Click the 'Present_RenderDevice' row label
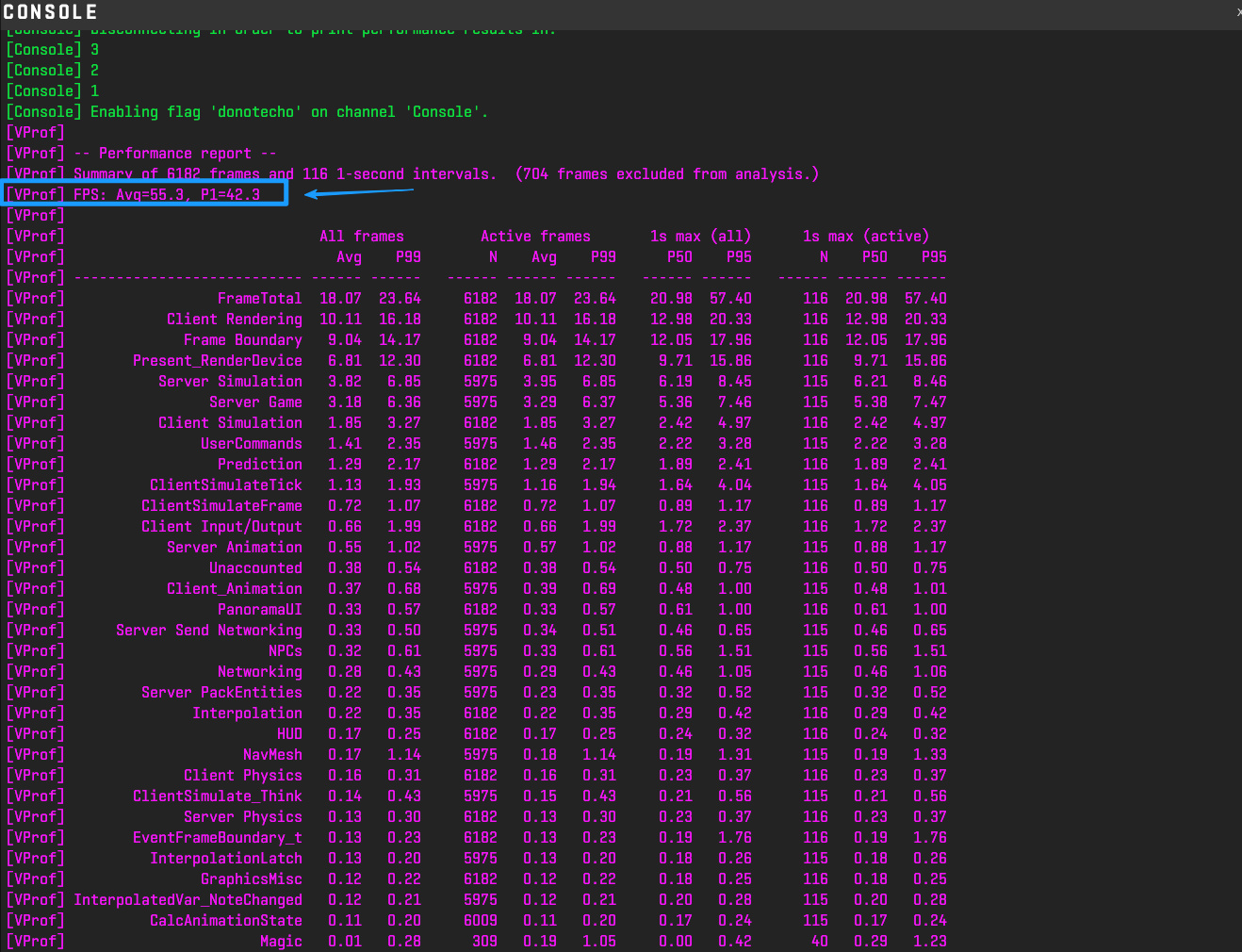This screenshot has height=952, width=1242. click(x=218, y=361)
